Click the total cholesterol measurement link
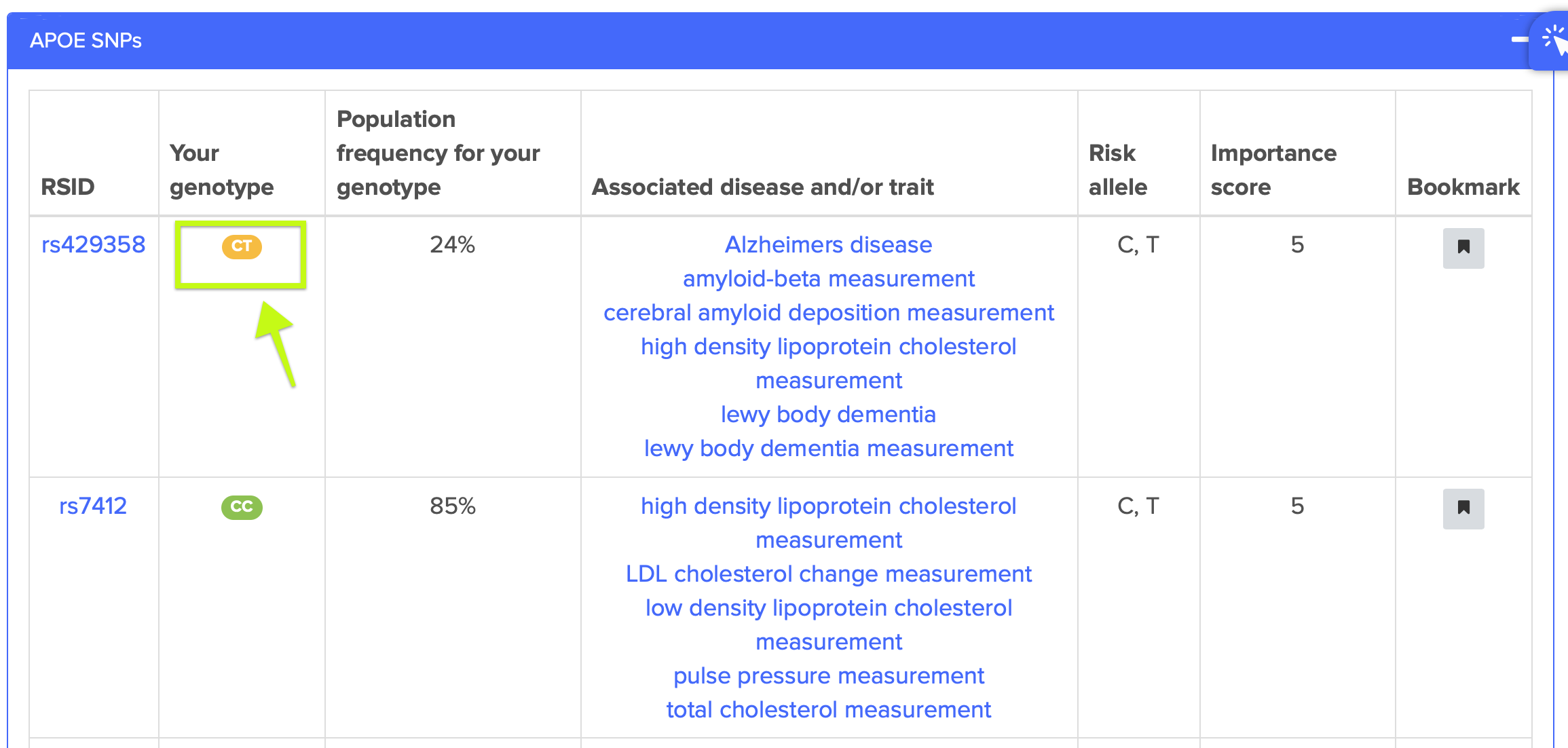The image size is (1568, 748). point(828,709)
